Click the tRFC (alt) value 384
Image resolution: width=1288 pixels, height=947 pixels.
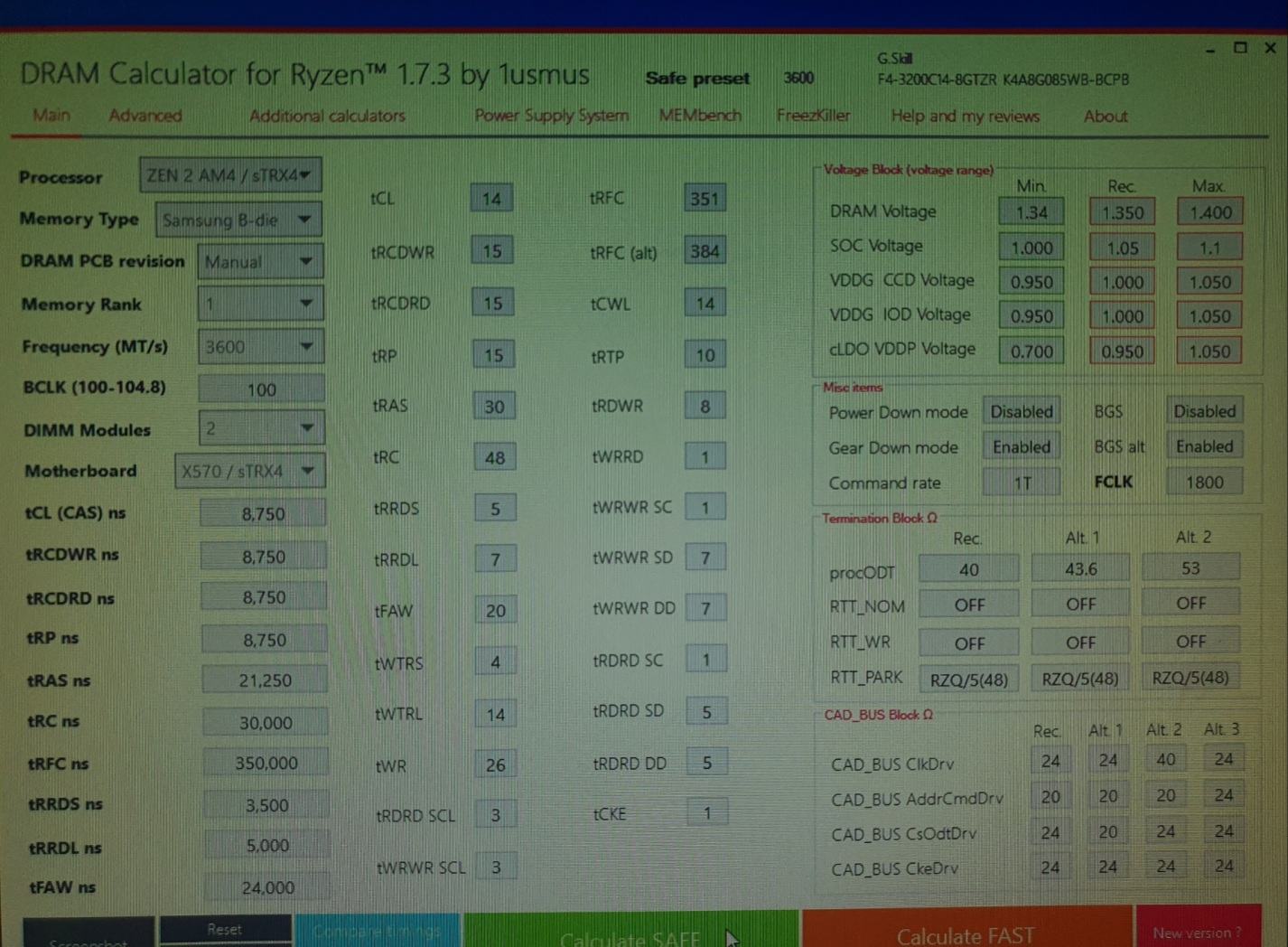[705, 251]
